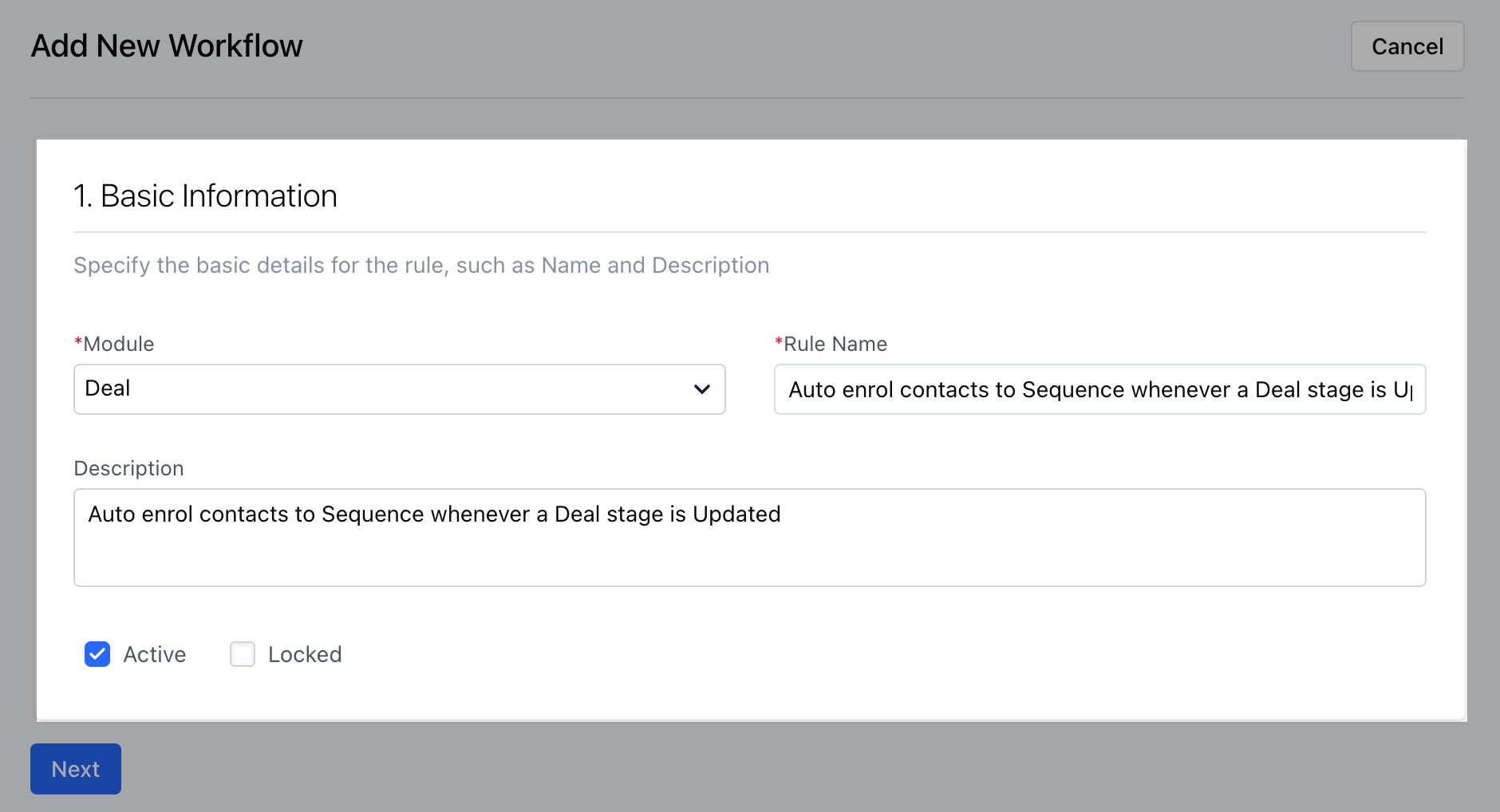This screenshot has width=1500, height=812.
Task: Click the 'Module' field label
Action: coord(119,344)
